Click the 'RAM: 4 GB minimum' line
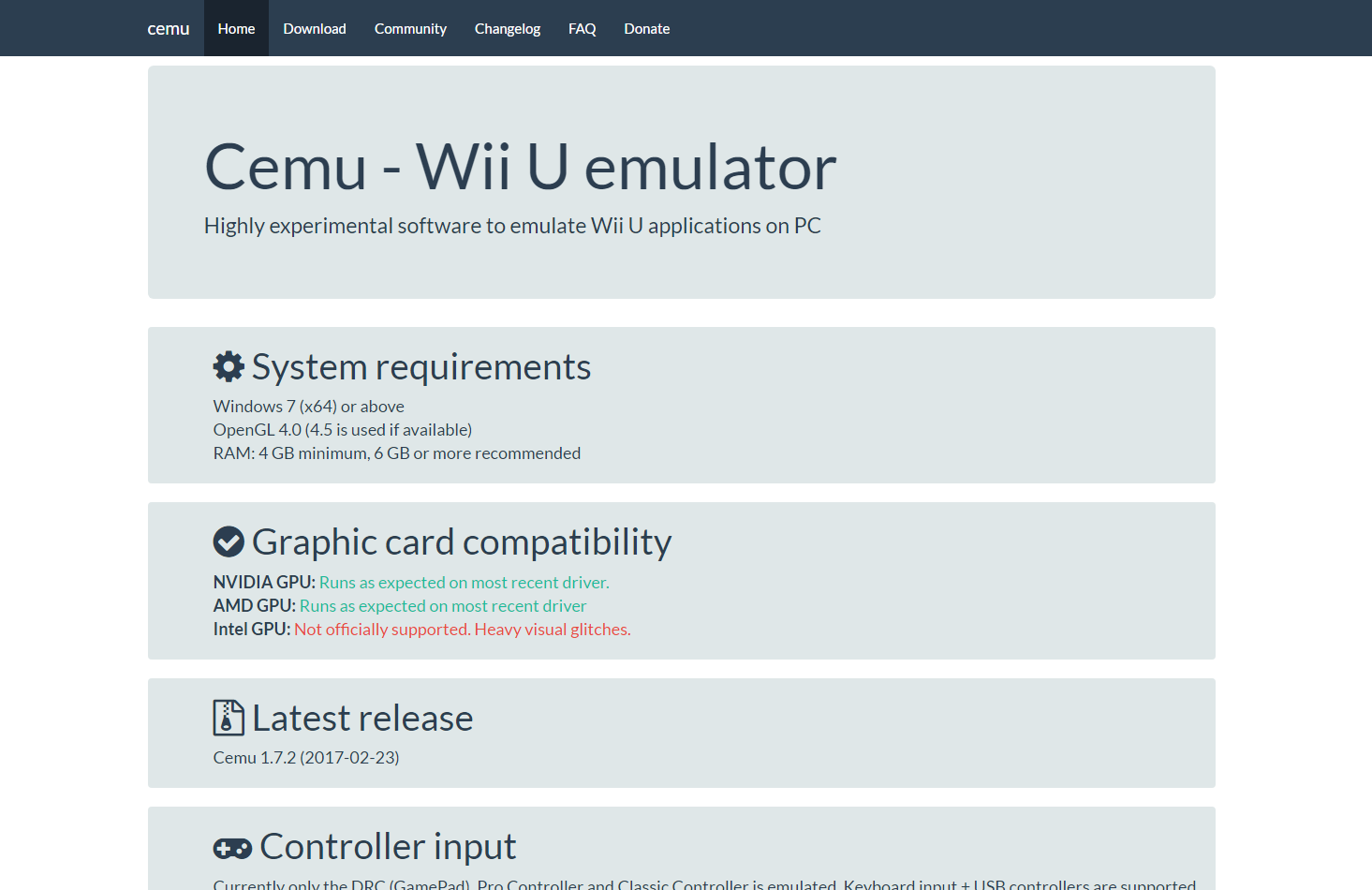This screenshot has height=890, width=1372. (397, 453)
